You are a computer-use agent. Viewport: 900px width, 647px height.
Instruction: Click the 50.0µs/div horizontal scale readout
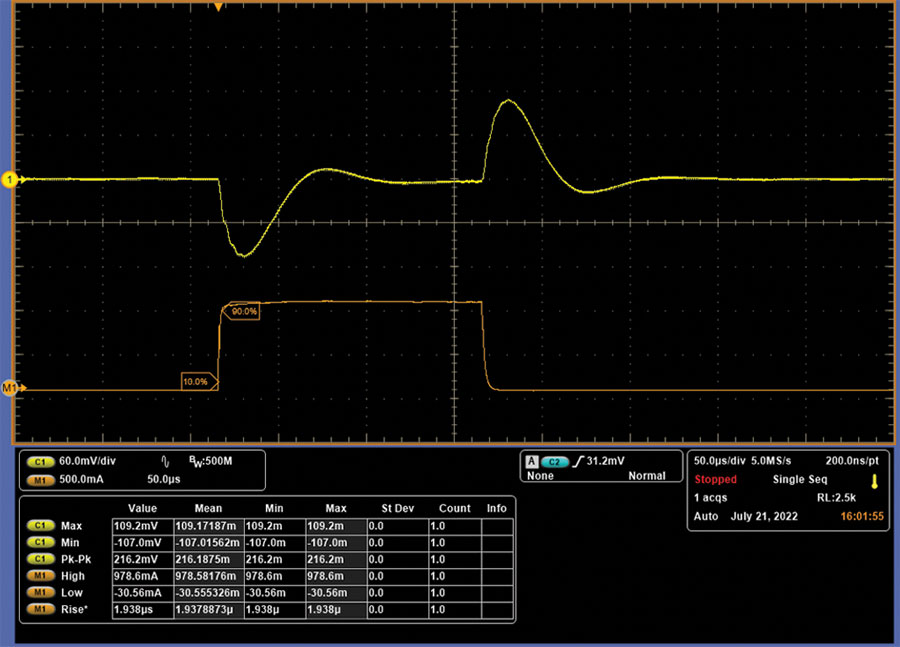[x=720, y=461]
